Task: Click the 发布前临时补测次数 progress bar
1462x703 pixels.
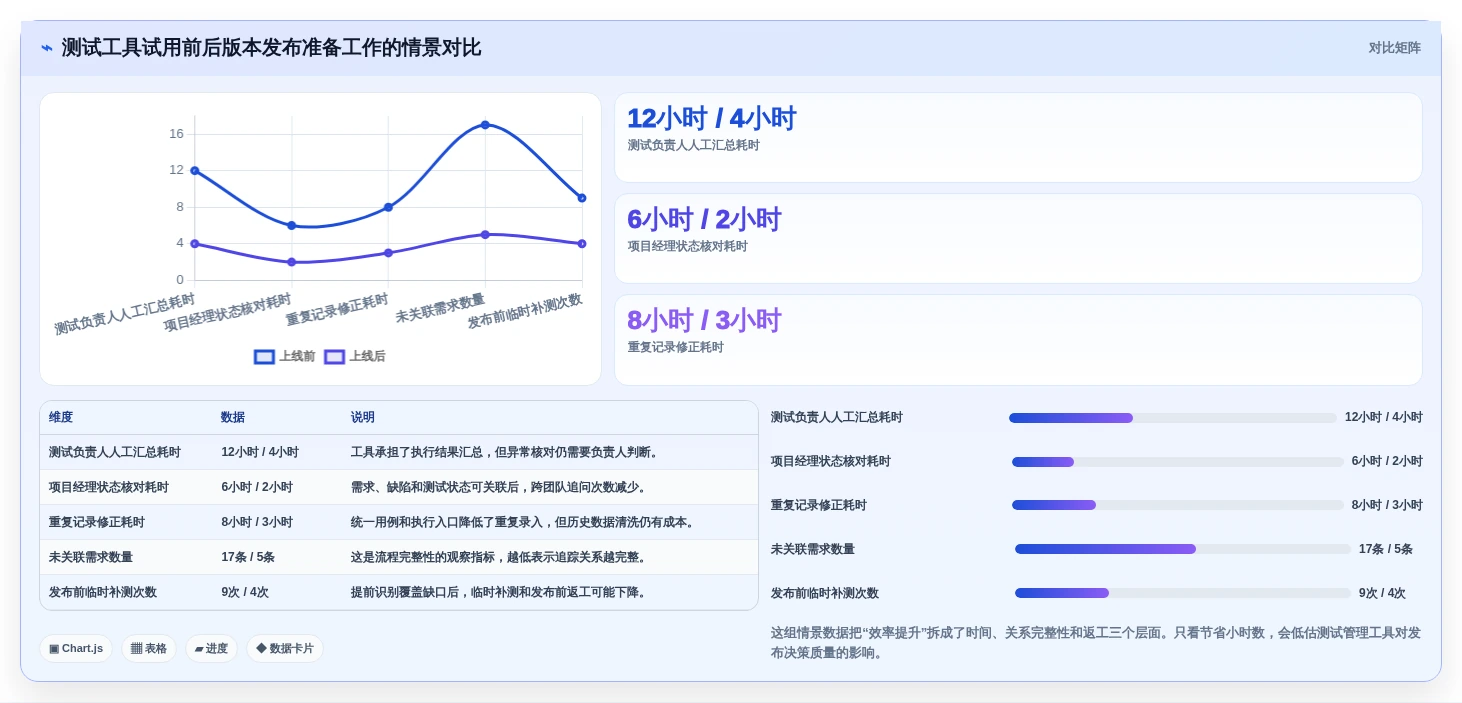Action: click(1182, 594)
